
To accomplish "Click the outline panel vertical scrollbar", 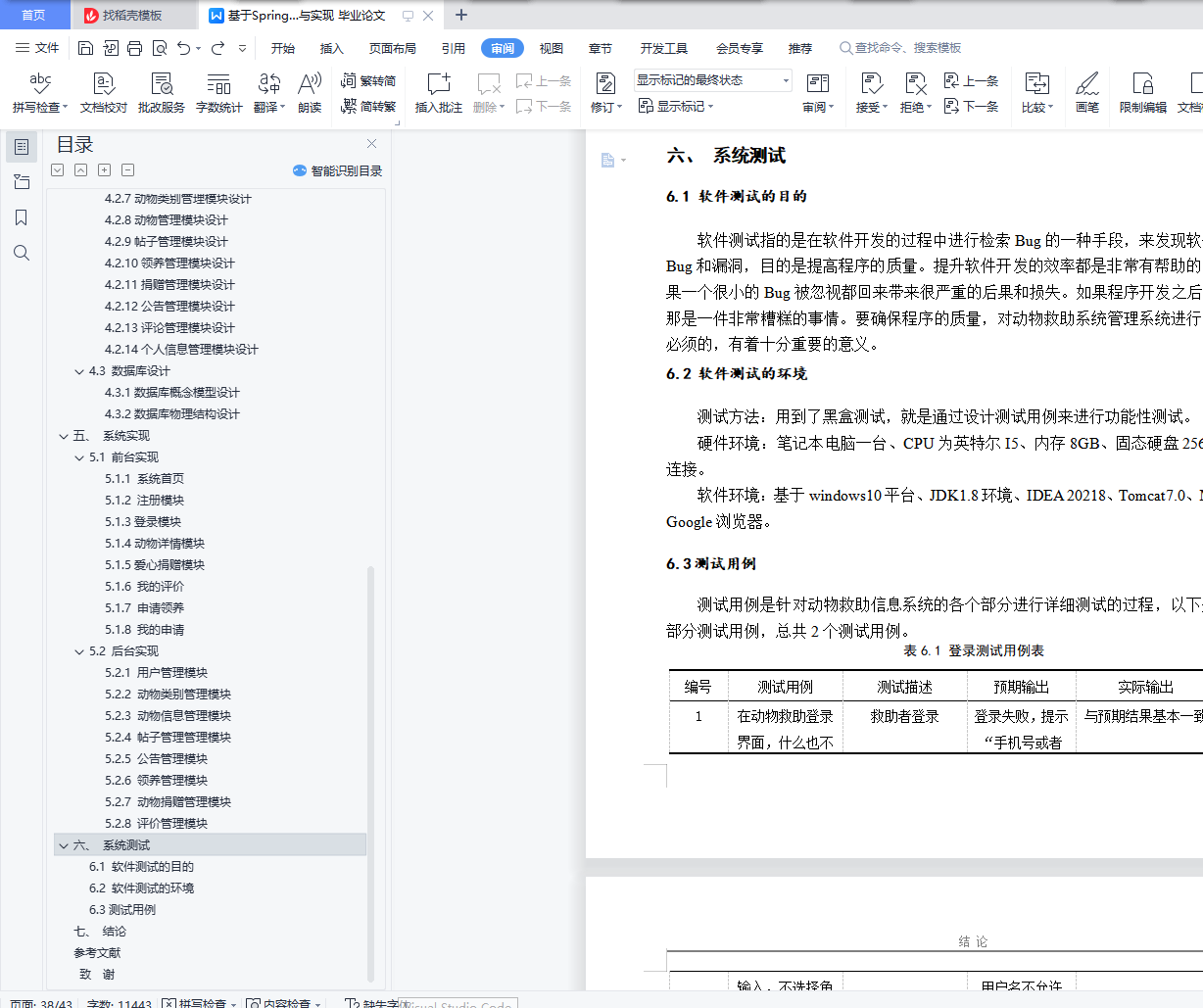I will tap(370, 772).
